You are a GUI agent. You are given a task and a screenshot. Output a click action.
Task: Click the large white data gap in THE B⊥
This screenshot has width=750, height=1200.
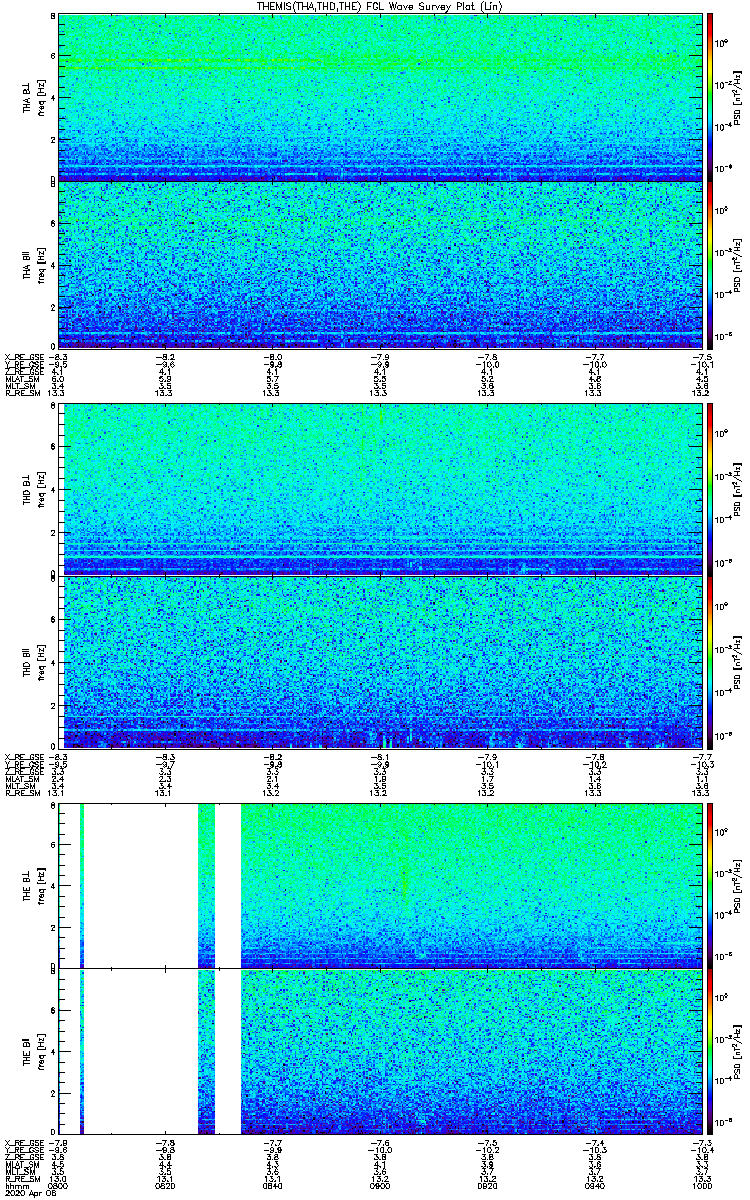point(141,885)
